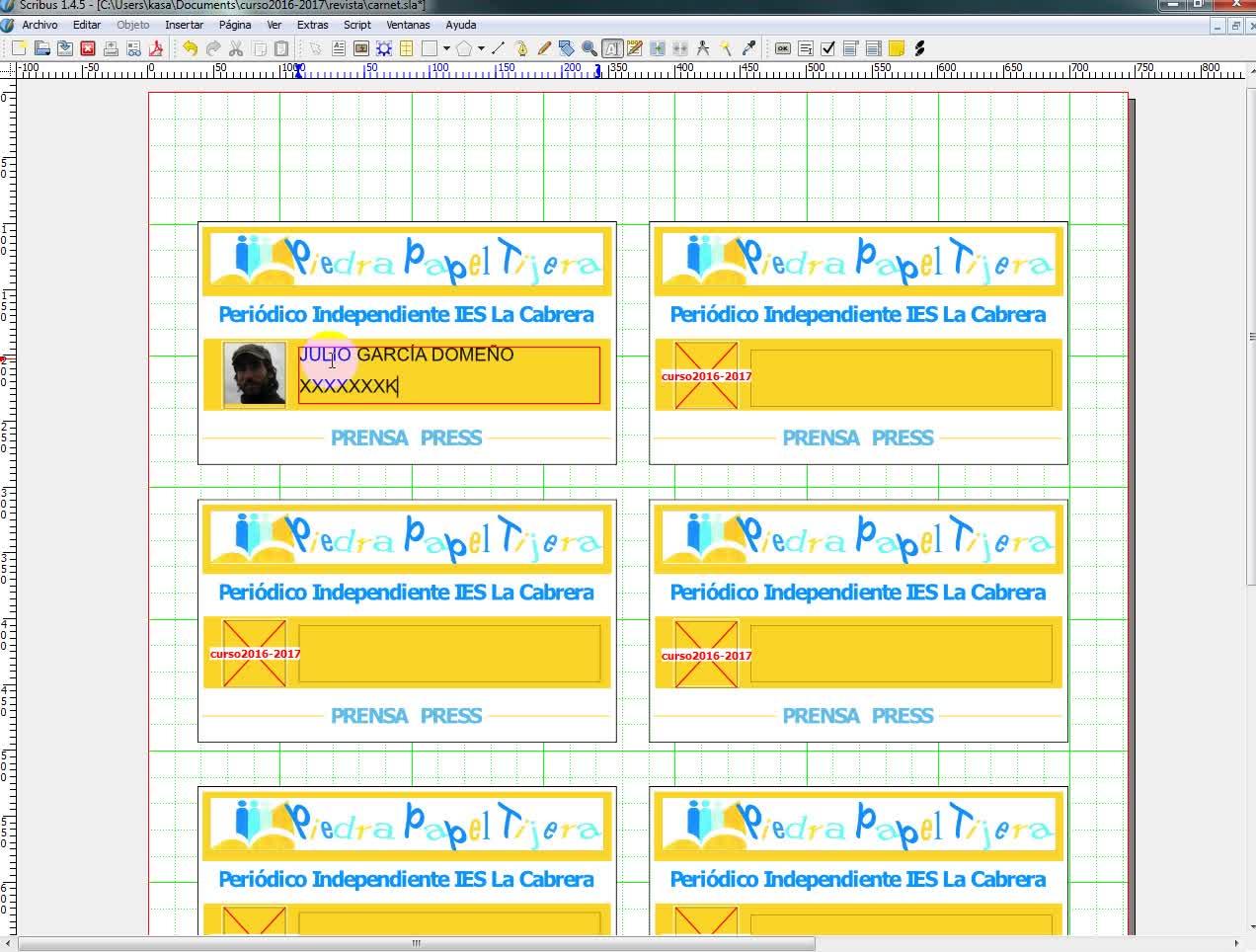The image size is (1256, 952).
Task: Select empty image frame in middle-left card
Action: [x=255, y=654]
